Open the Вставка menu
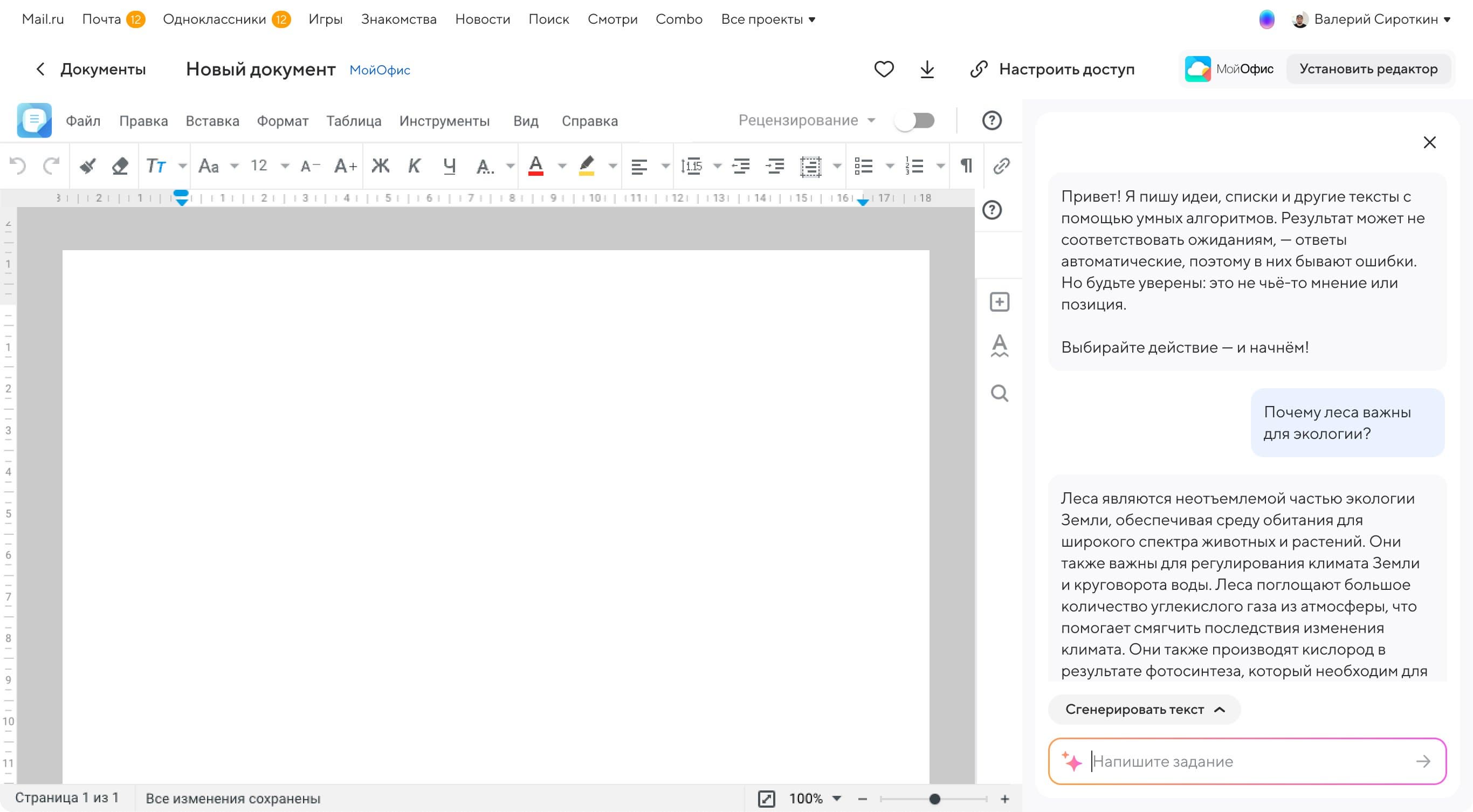Viewport: 1473px width, 812px height. point(212,121)
